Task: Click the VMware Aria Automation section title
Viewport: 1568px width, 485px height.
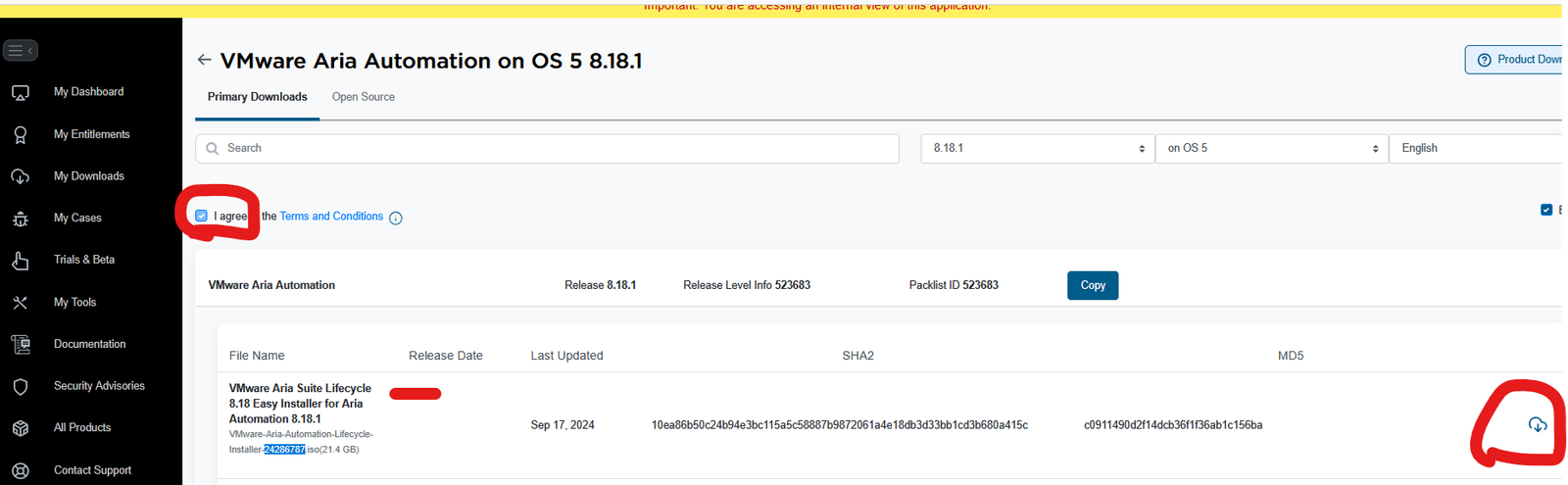Action: (271, 285)
